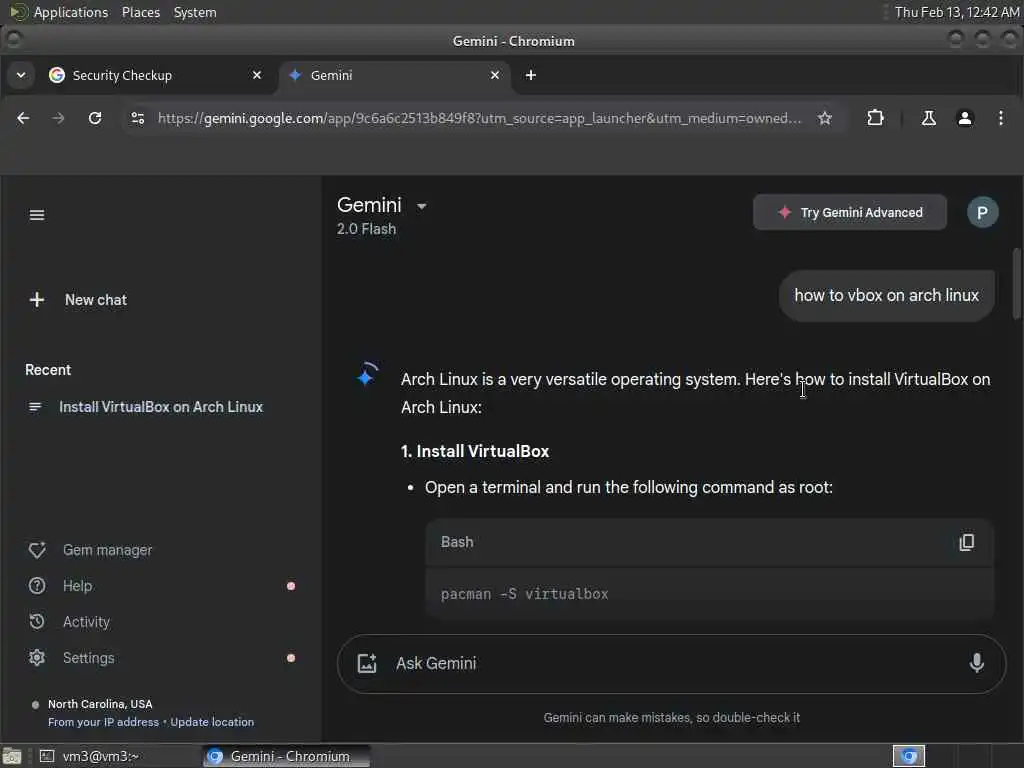Viewport: 1024px width, 768px height.
Task: Click the From your IP address link
Action: (x=103, y=722)
